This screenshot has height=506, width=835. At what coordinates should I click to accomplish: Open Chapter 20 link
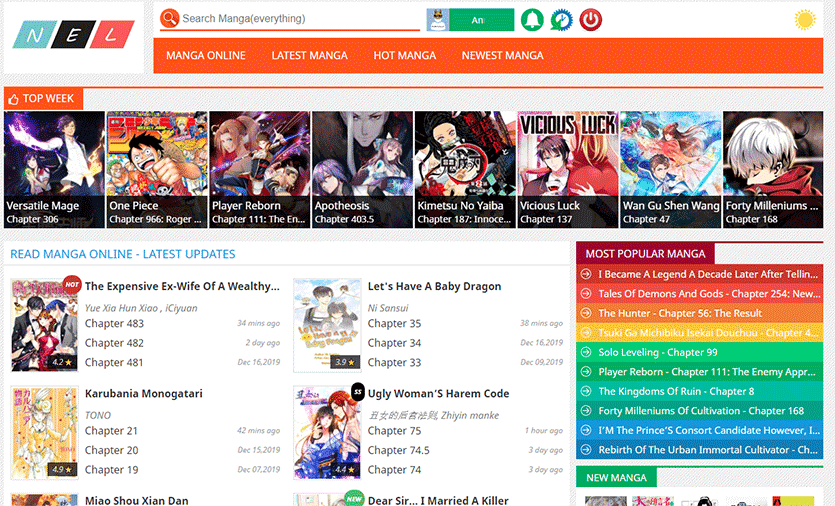111,450
